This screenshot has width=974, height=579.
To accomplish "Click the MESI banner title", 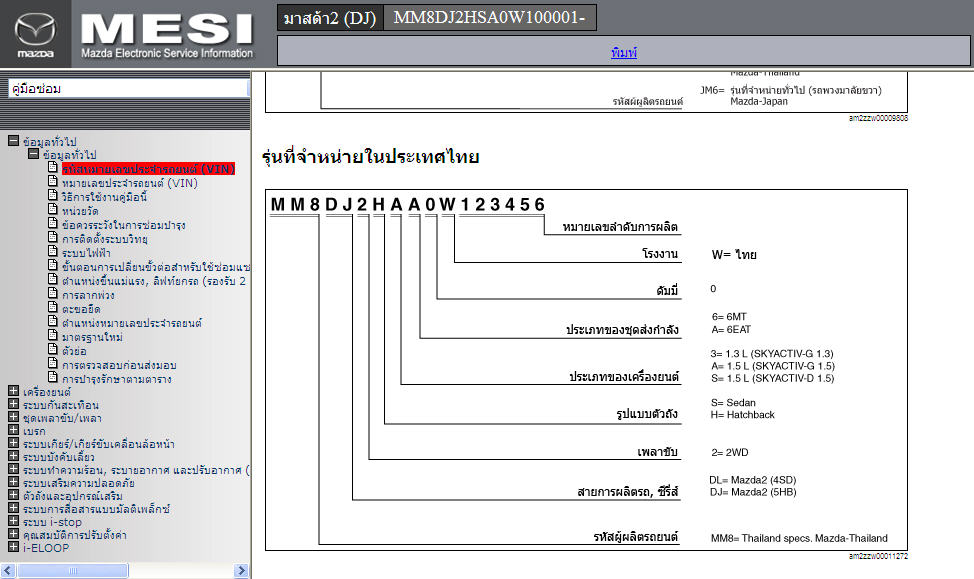I will pyautogui.click(x=166, y=29).
